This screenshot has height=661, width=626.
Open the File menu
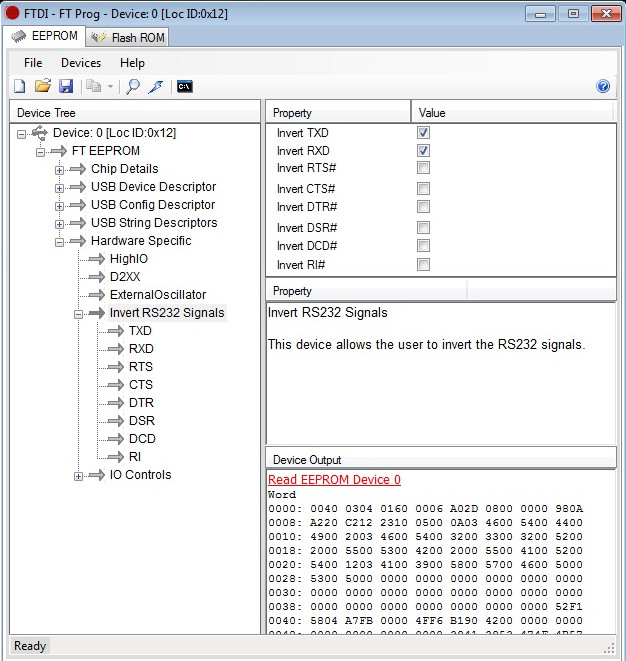33,63
